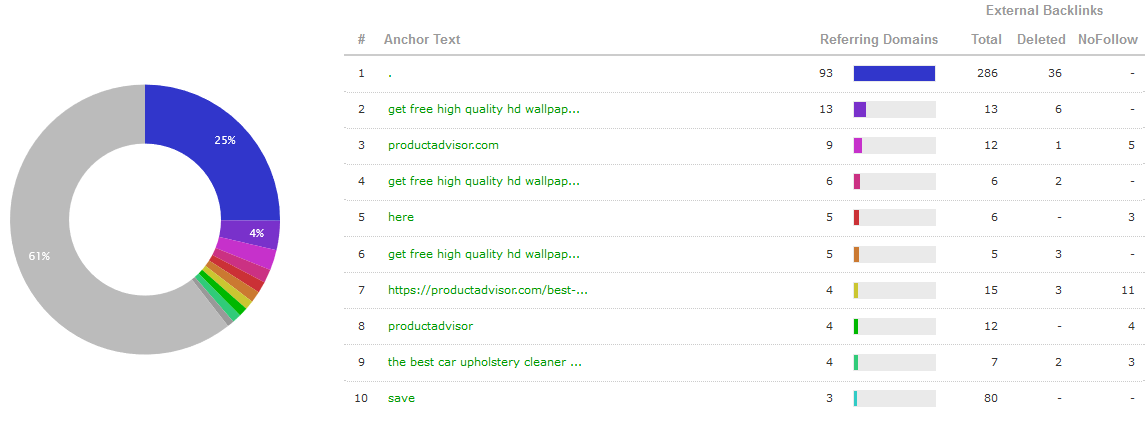This screenshot has width=1146, height=425.
Task: Sort by Referring Domains column header
Action: (879, 39)
